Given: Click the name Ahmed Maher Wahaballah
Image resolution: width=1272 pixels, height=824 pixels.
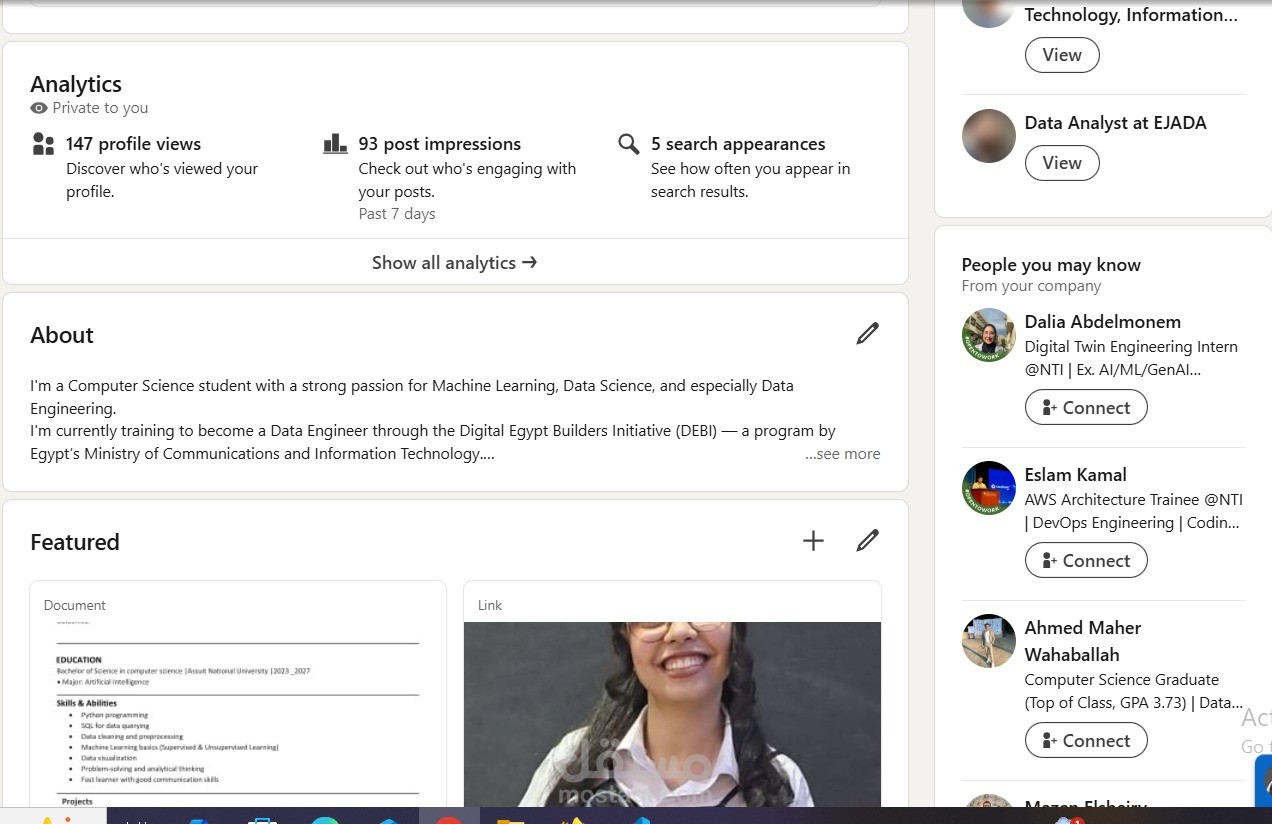Looking at the screenshot, I should [x=1083, y=641].
